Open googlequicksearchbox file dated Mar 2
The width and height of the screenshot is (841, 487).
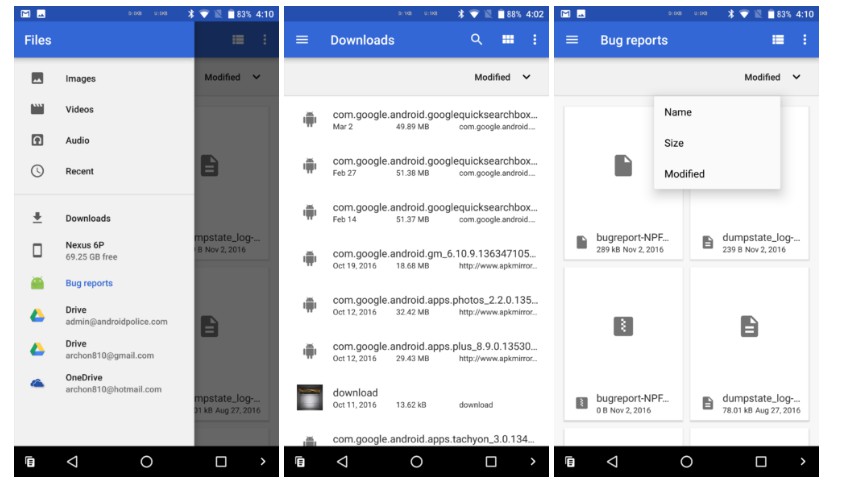416,120
